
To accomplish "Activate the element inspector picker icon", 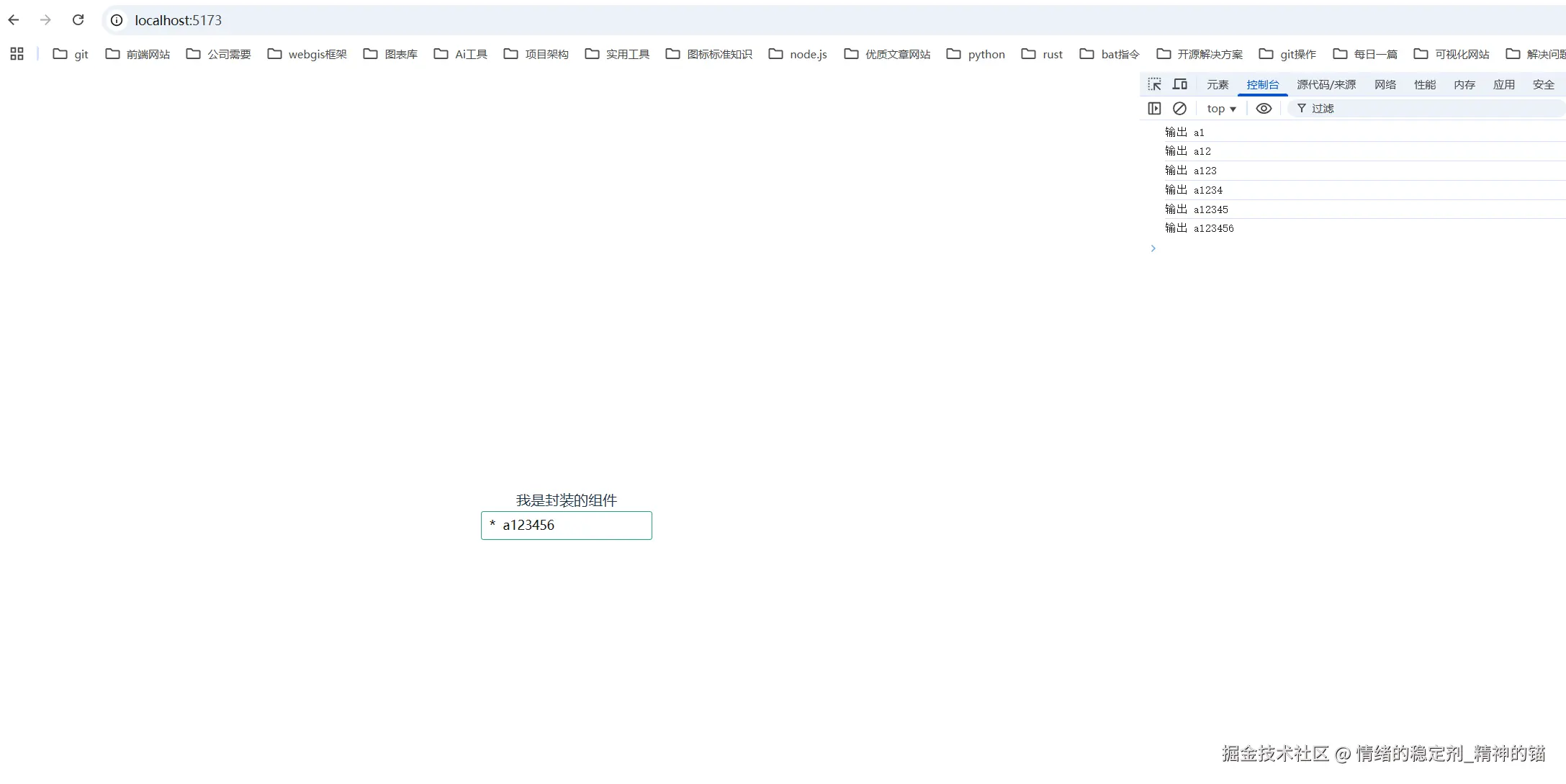I will 1154,84.
